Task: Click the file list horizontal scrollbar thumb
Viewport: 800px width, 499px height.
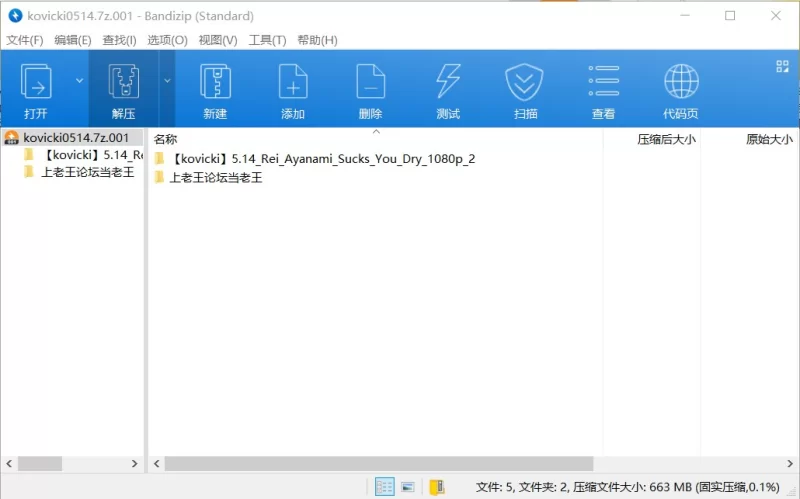Action: (379, 463)
